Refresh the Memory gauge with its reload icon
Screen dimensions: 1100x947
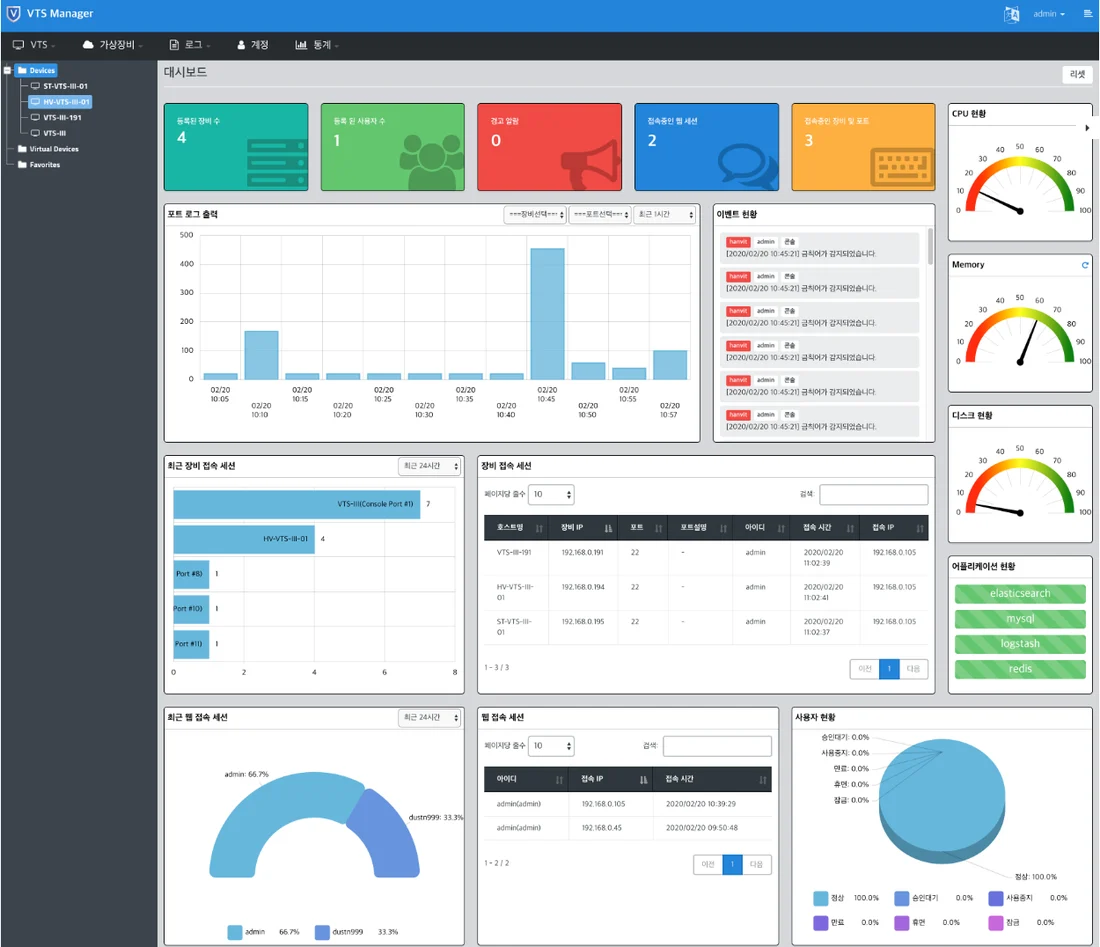tap(1085, 264)
